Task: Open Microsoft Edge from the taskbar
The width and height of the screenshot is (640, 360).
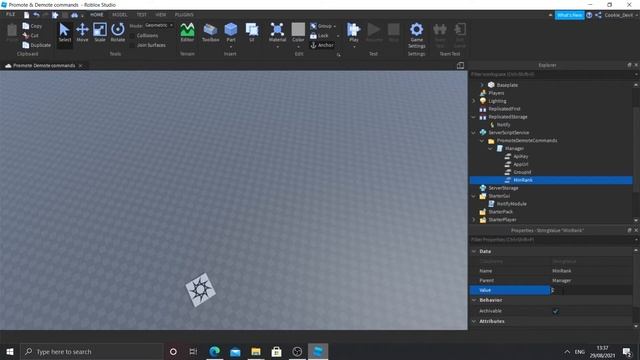Action: click(215, 351)
